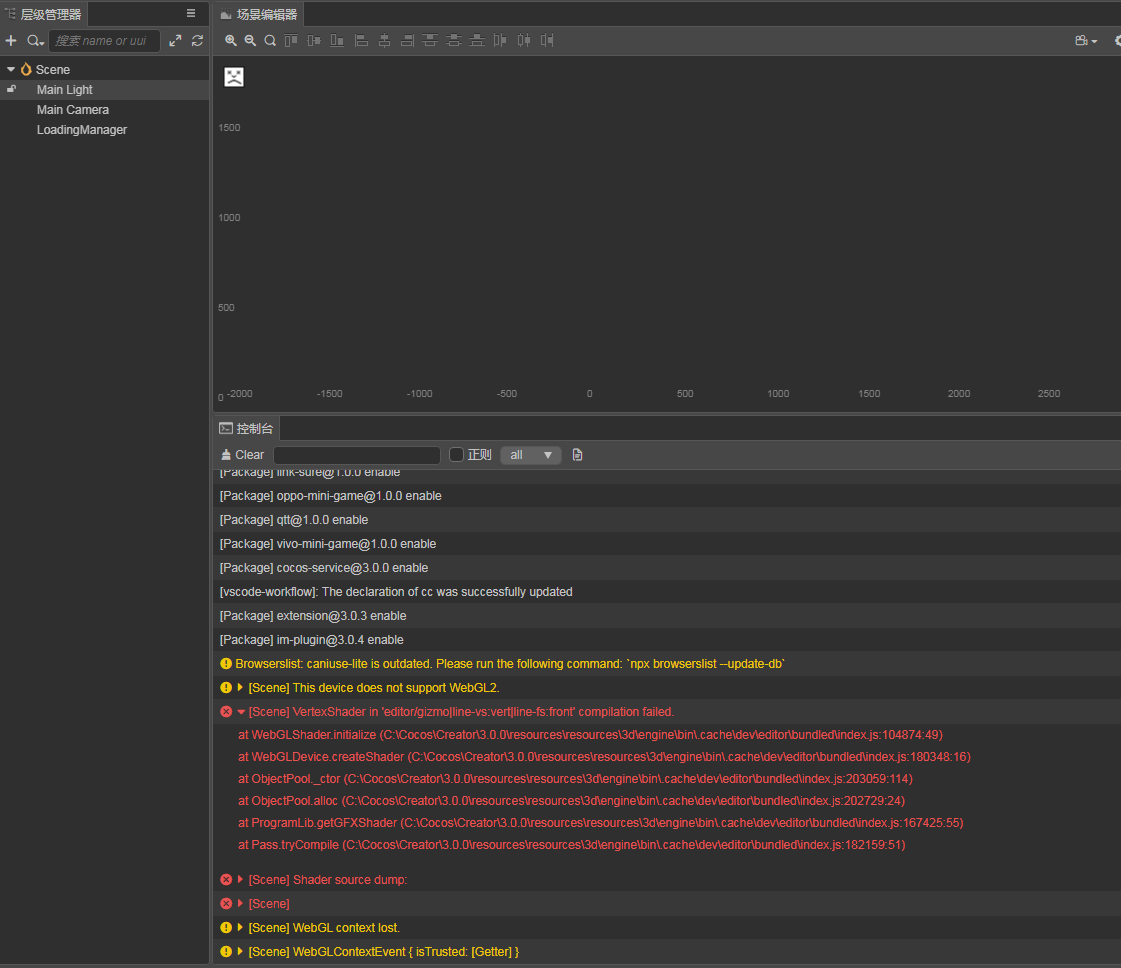The width and height of the screenshot is (1121, 968).
Task: Select the Scene root node
Action: 53,69
